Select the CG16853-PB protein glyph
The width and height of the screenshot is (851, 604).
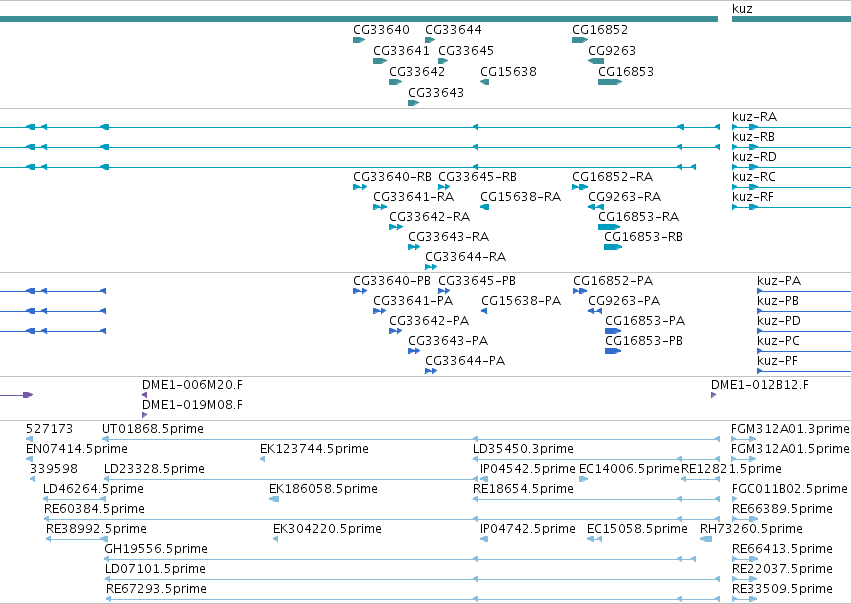coord(613,351)
